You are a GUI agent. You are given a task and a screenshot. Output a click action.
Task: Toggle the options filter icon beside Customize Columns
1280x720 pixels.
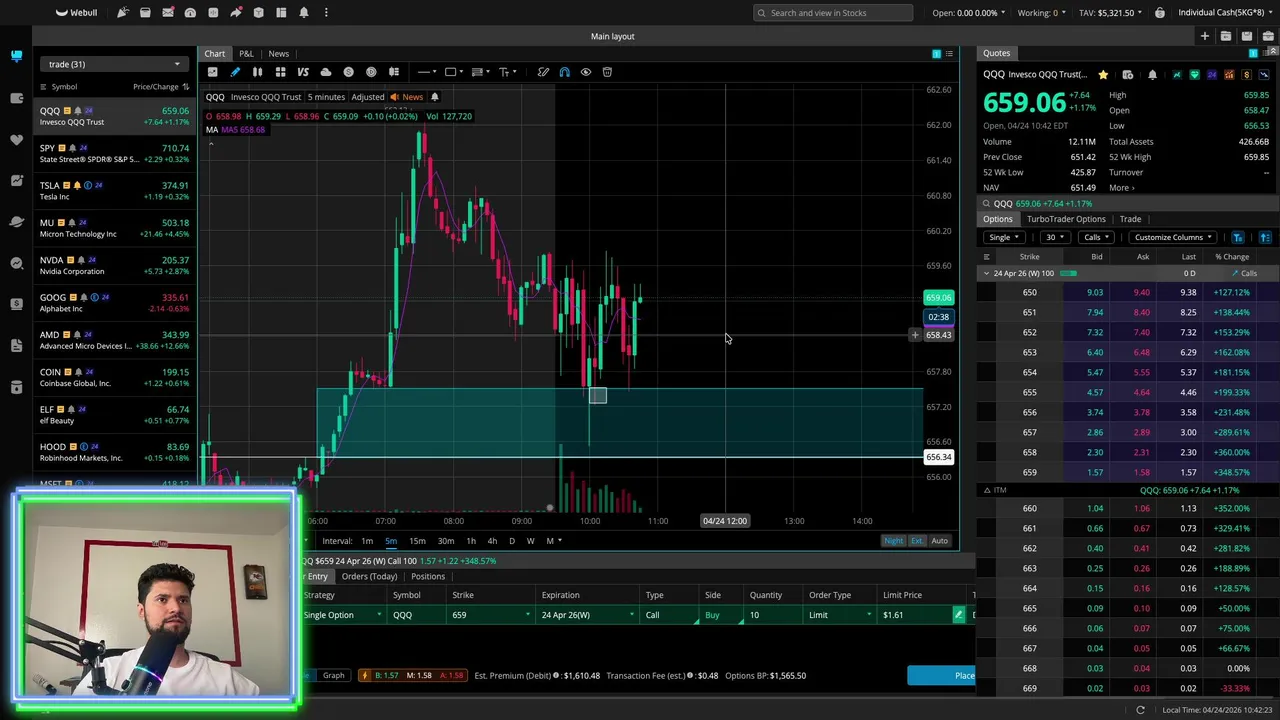pos(1237,238)
